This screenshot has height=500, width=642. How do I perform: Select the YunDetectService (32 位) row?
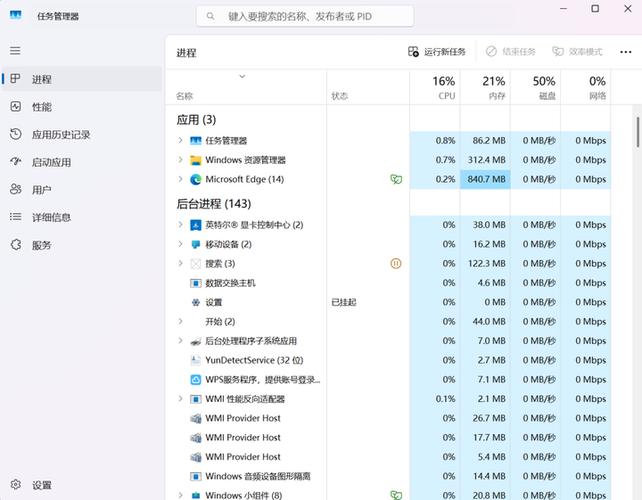[388, 360]
